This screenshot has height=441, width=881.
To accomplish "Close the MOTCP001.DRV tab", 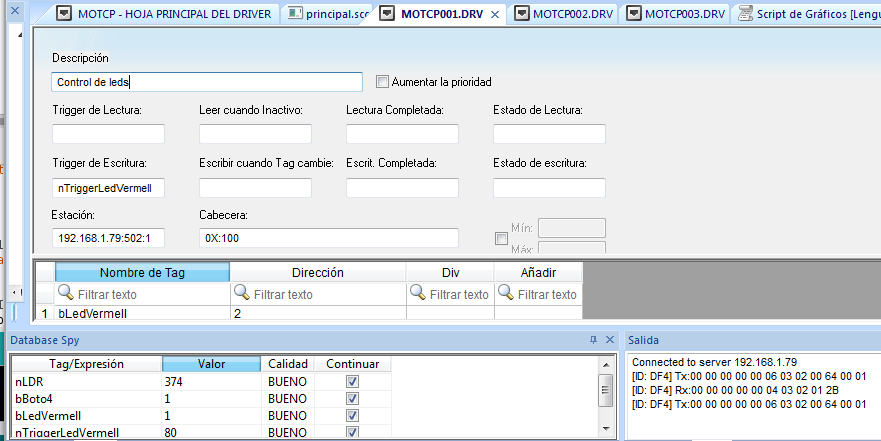I will pyautogui.click(x=495, y=15).
